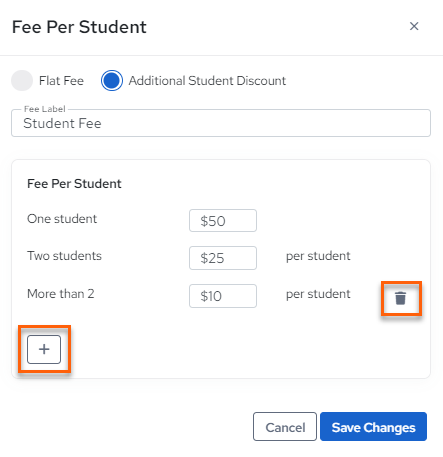
Task: Click the More than 2 row label
Action: [x=61, y=294]
